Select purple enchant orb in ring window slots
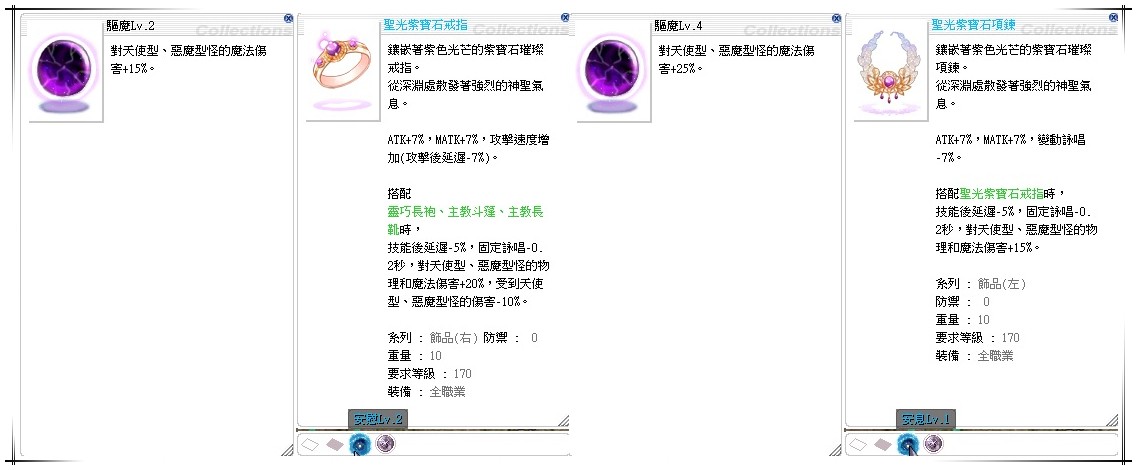Screen dimensions: 1137x470 pos(385,443)
